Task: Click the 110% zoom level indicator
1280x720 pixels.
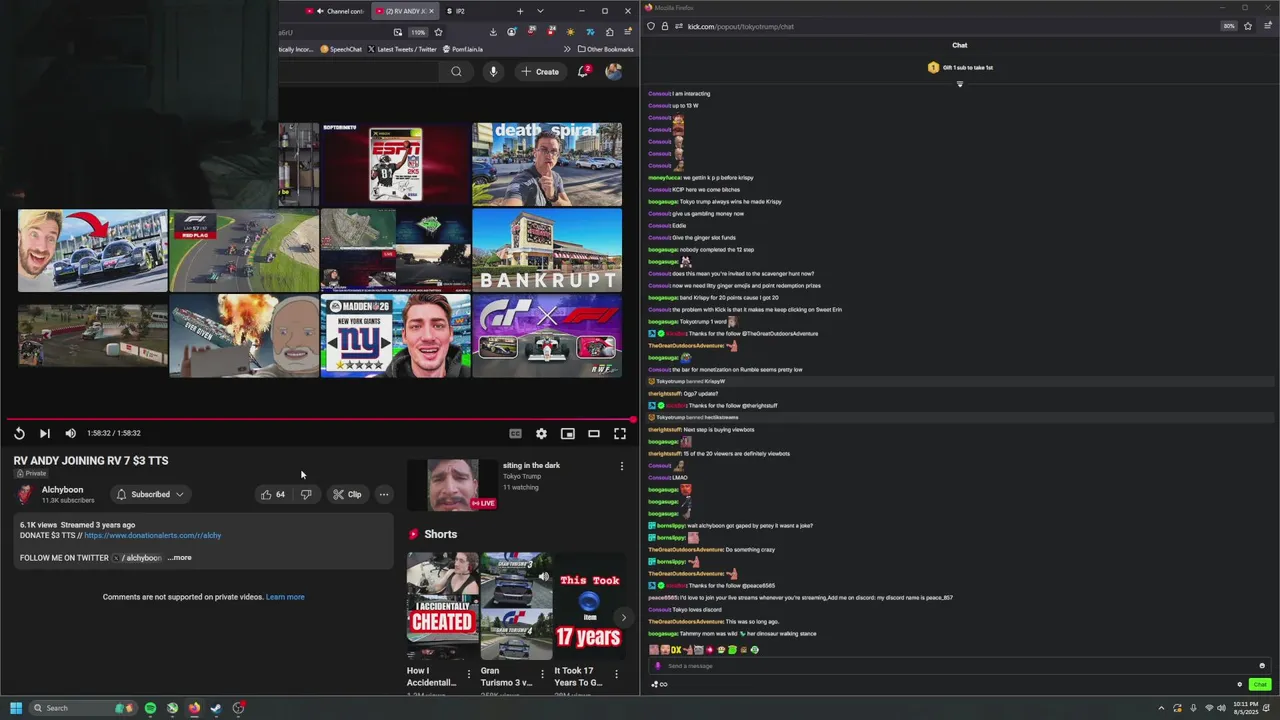Action: pos(418,32)
